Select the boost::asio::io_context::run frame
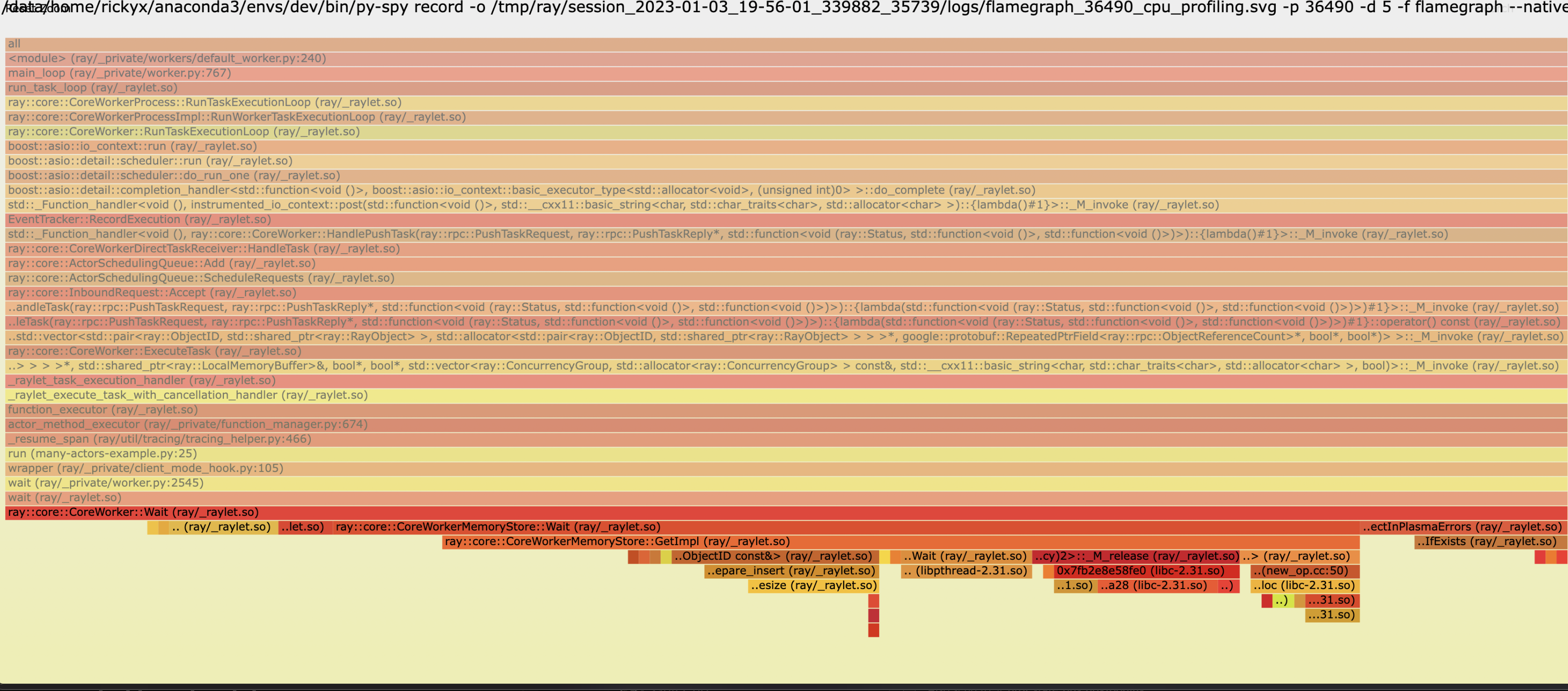Screen dimensions: 1568x691 point(784,146)
